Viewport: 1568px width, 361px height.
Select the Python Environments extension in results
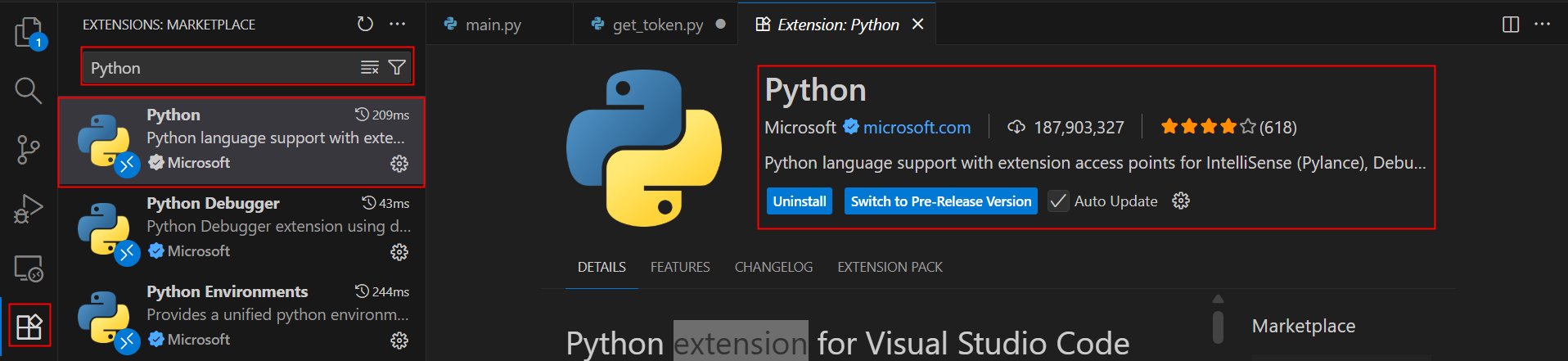[241, 318]
